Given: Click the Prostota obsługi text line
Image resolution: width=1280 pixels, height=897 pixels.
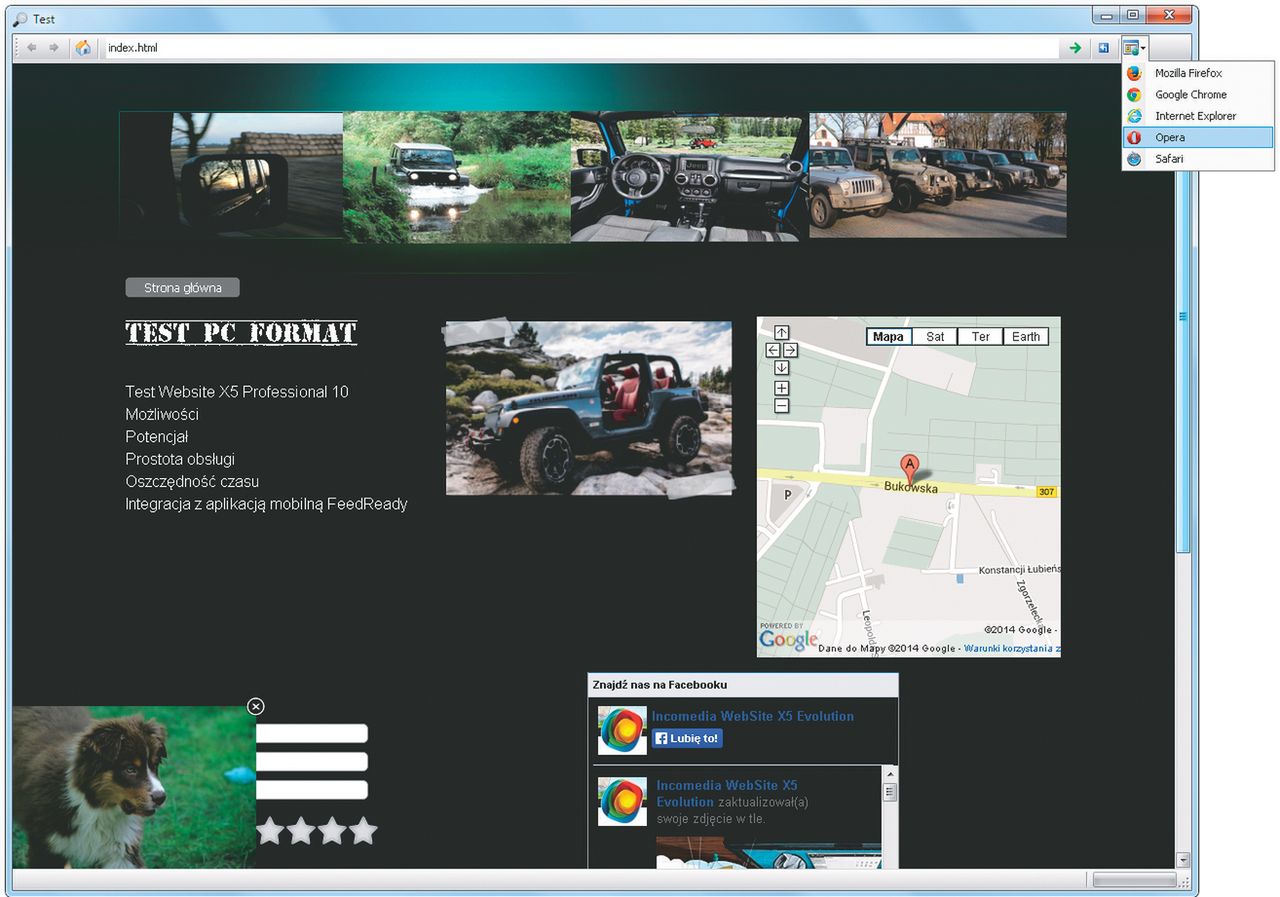Looking at the screenshot, I should pos(180,459).
